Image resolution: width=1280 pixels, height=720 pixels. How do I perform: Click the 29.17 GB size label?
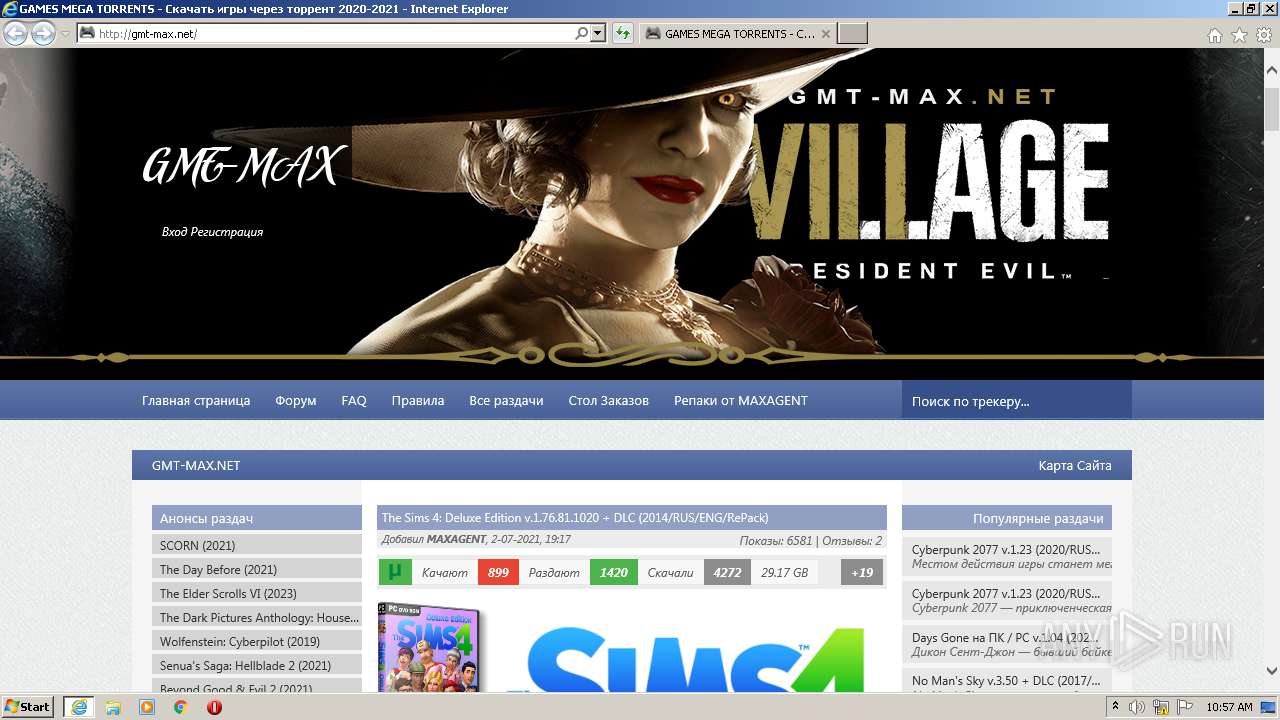[785, 572]
